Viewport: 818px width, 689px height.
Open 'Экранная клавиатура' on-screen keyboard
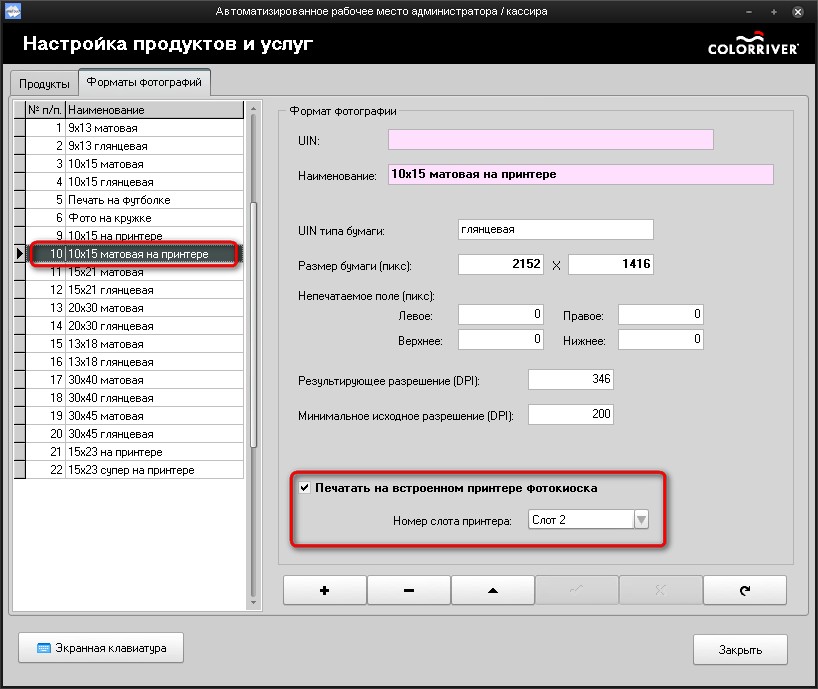pos(100,648)
